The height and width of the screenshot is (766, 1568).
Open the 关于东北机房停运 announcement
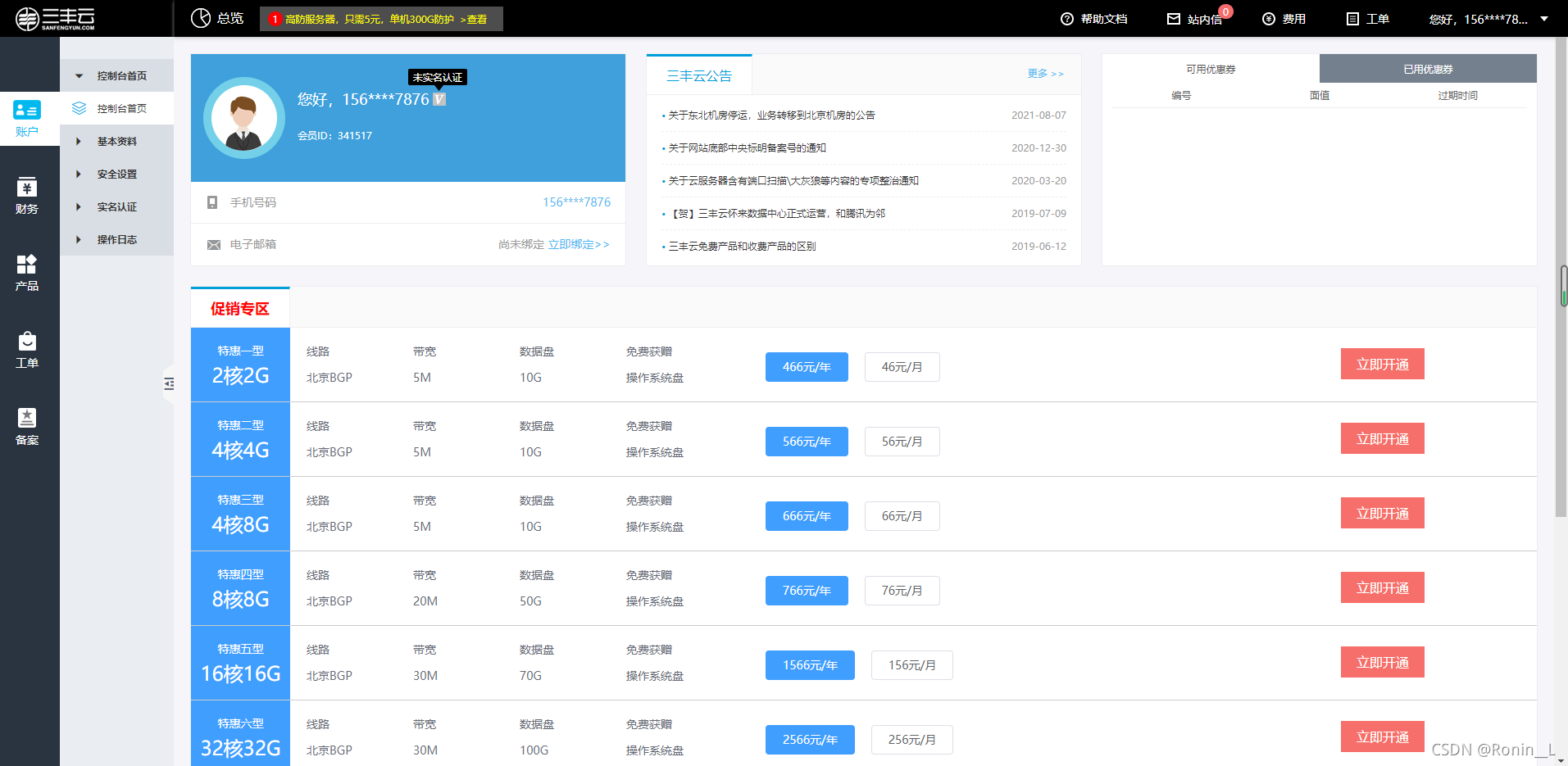(x=771, y=116)
